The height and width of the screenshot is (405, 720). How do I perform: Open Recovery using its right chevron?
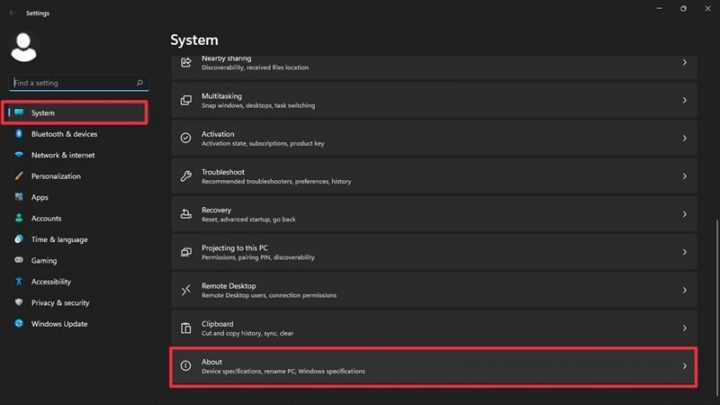point(684,214)
